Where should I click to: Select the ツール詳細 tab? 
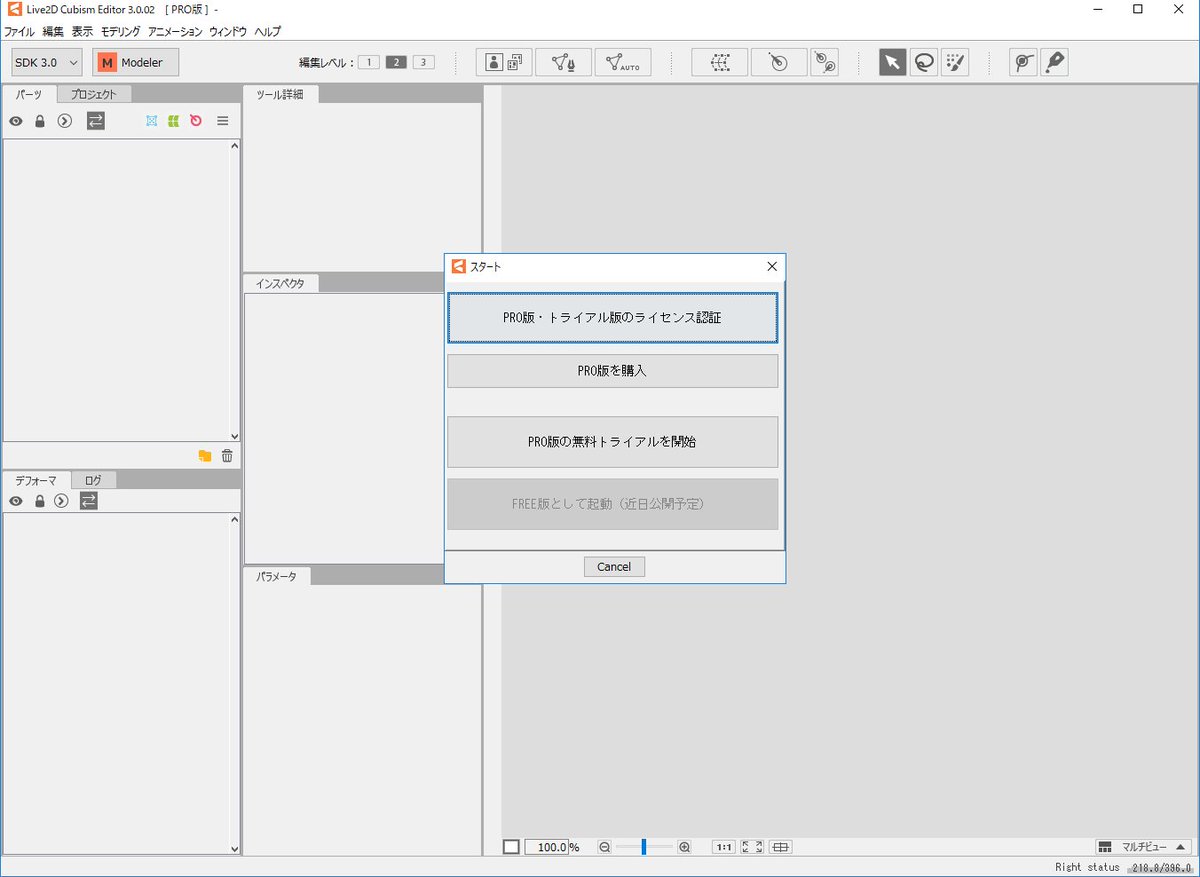tap(281, 94)
